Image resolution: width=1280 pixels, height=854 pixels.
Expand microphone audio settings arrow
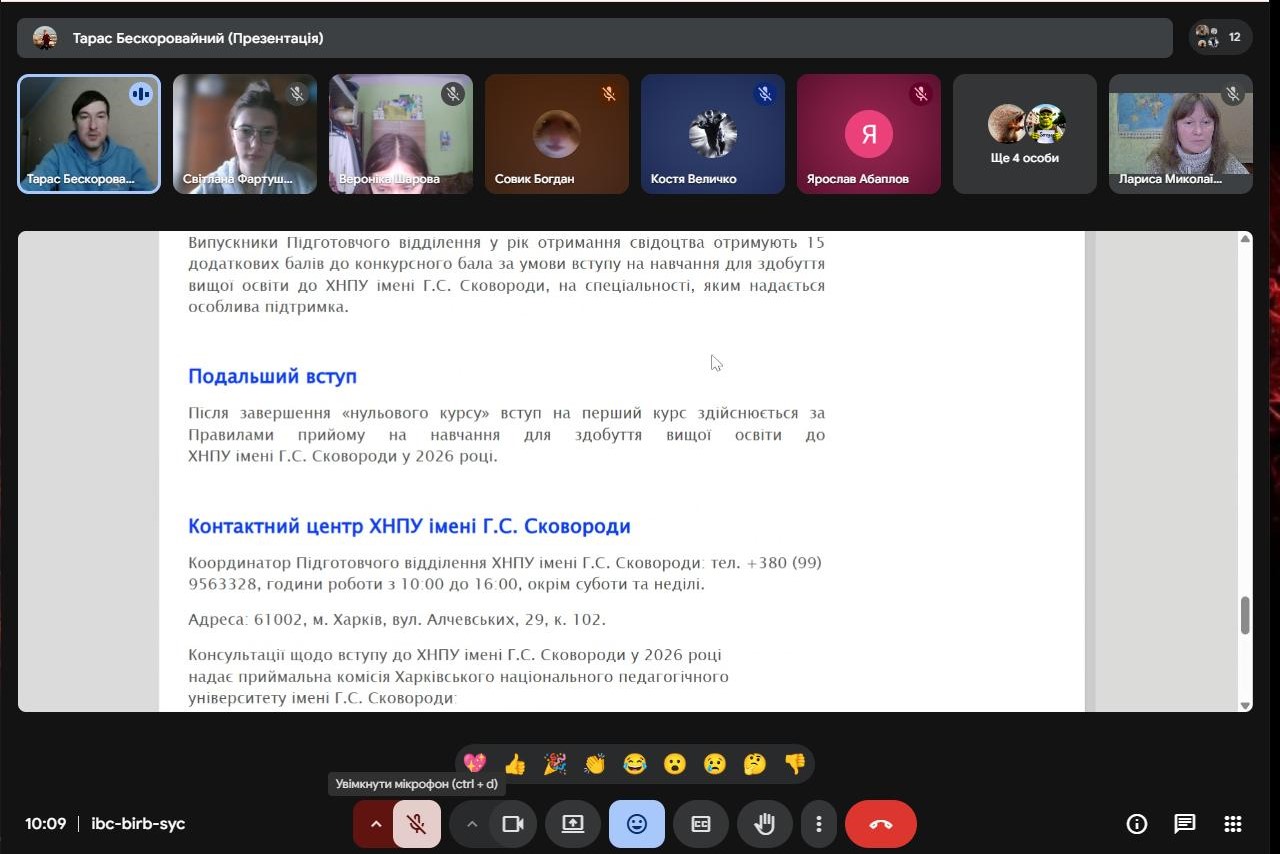click(376, 824)
